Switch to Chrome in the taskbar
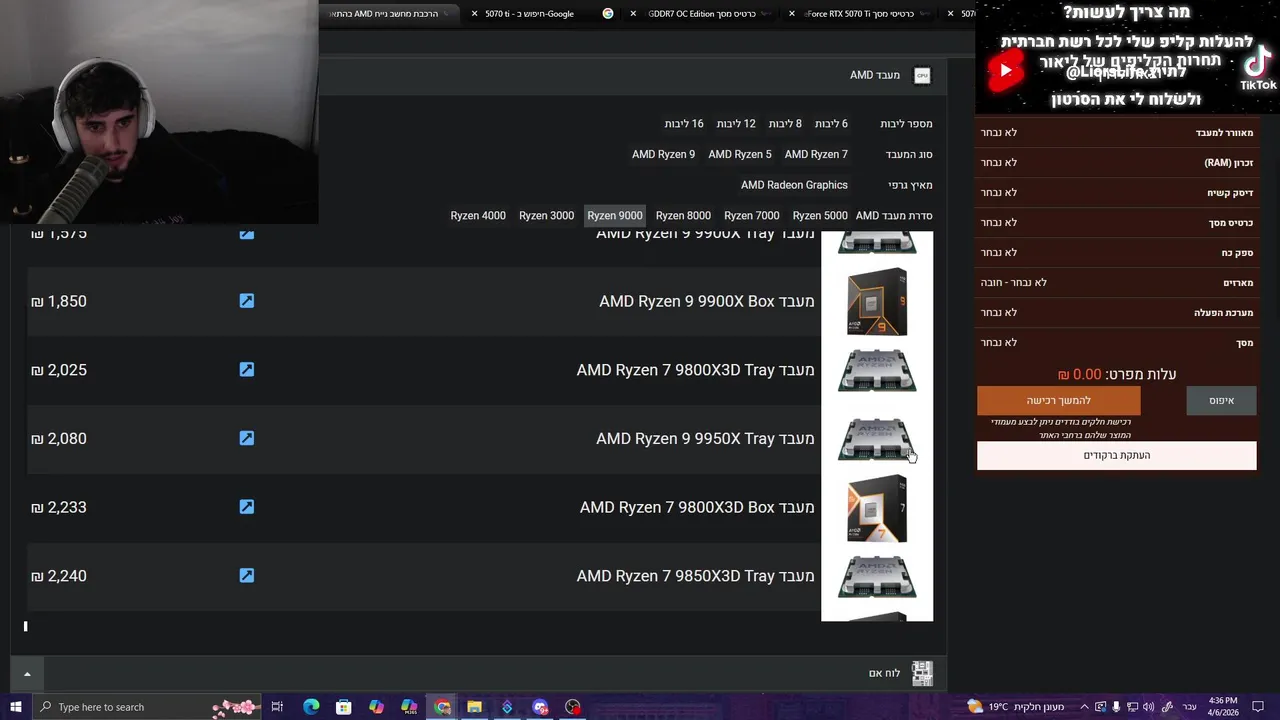Screen dimensions: 1280x720 (442, 707)
